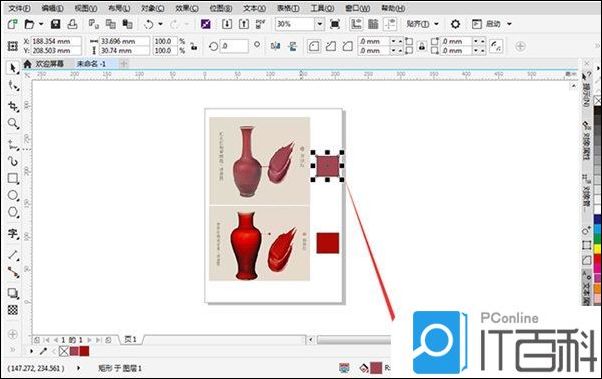Click the X position field 188.354 mm
This screenshot has width=602, height=379.
click(x=56, y=41)
